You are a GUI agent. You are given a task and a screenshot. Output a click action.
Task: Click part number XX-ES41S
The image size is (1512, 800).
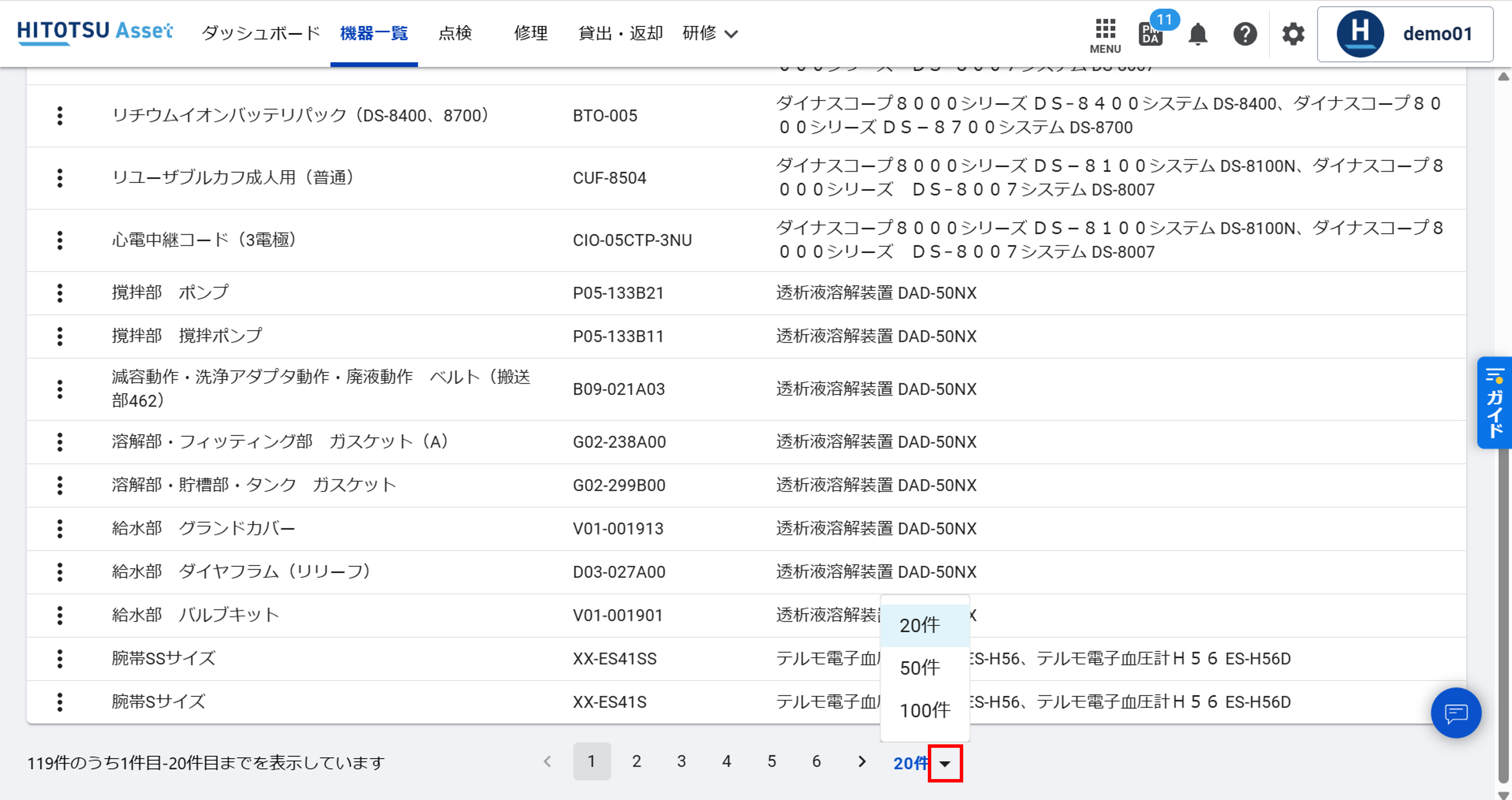click(x=609, y=702)
